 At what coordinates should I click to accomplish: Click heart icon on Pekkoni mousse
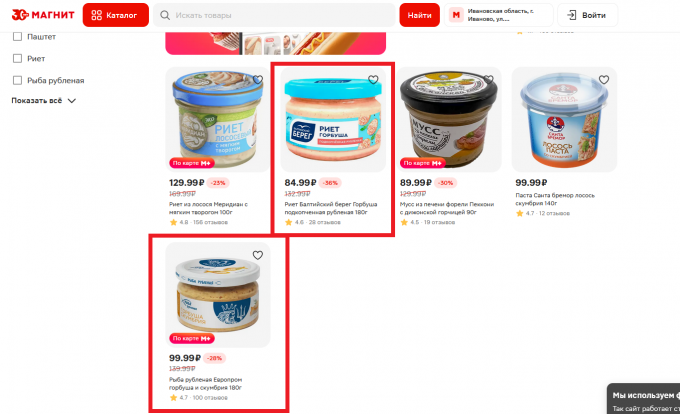tap(488, 80)
